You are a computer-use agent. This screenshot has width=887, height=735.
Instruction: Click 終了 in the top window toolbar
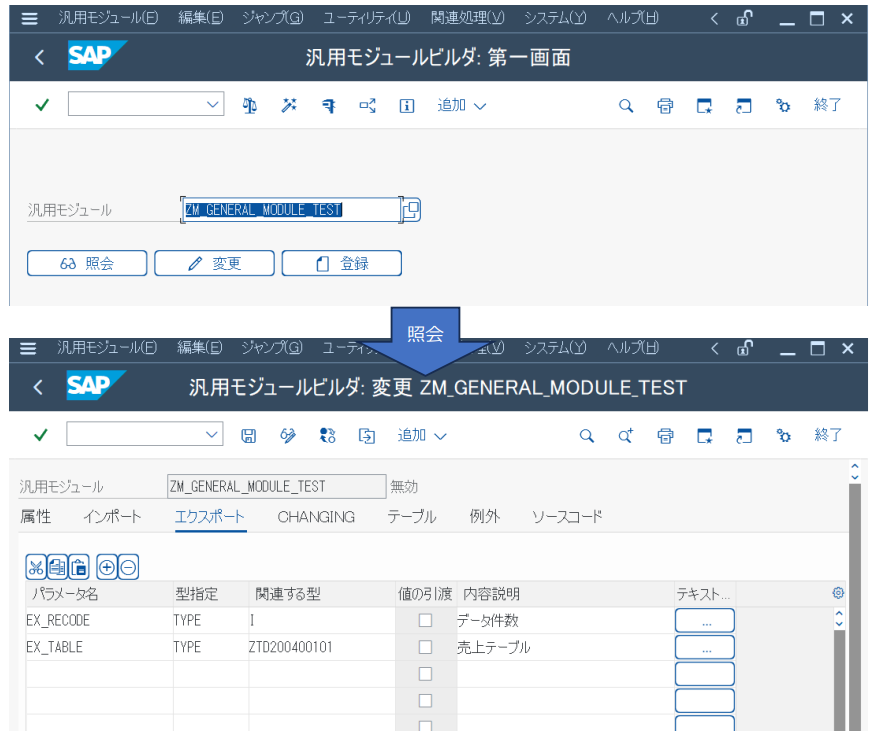tap(828, 105)
